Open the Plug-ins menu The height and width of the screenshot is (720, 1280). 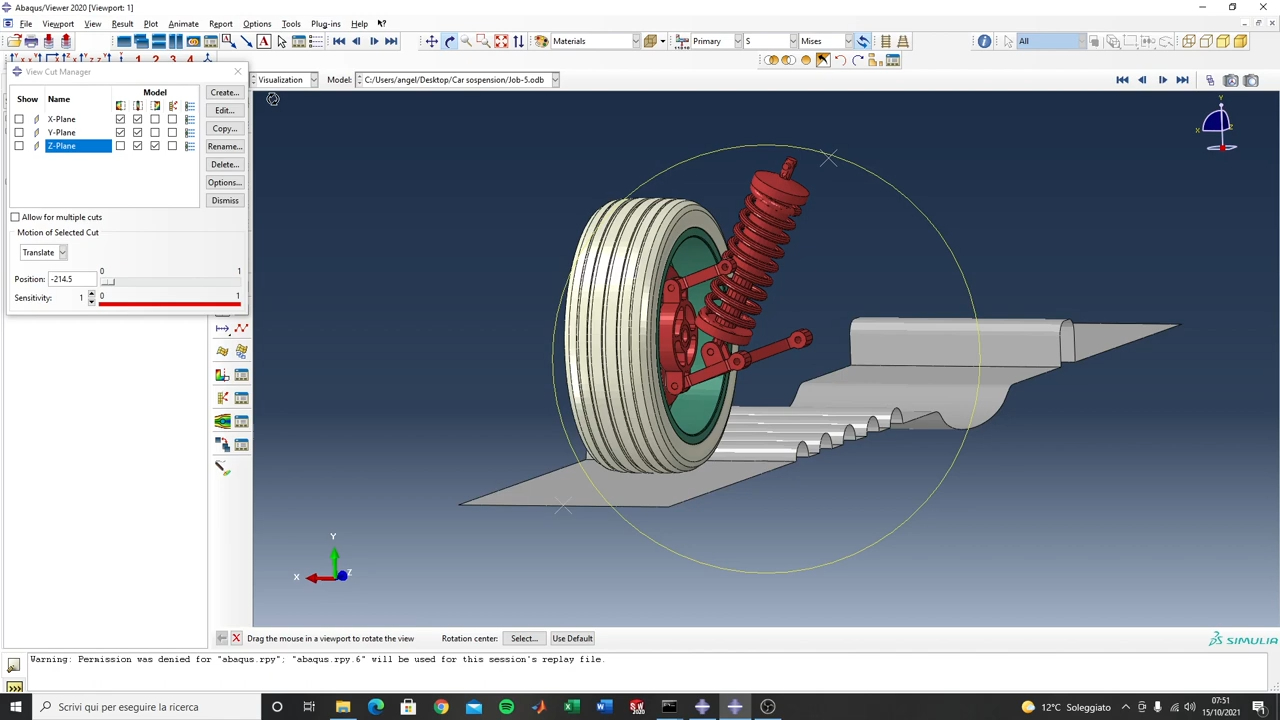tap(326, 24)
